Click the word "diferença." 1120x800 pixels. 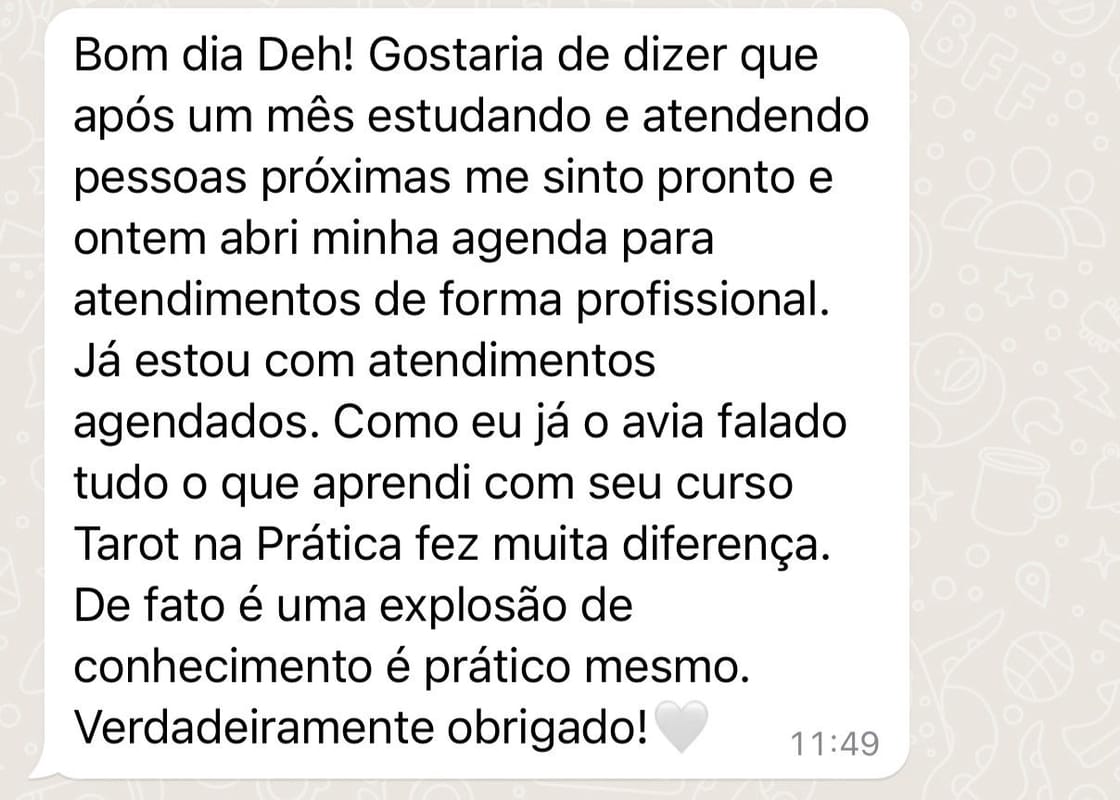click(726, 544)
